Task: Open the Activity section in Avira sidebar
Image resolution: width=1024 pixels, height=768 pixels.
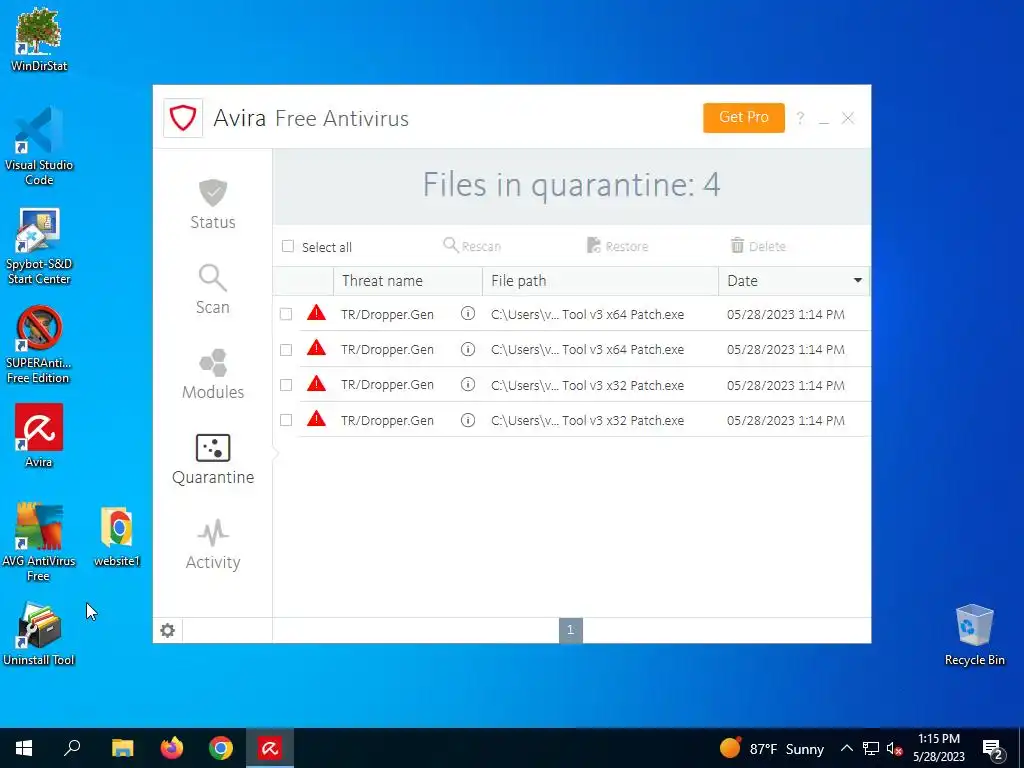Action: click(213, 544)
